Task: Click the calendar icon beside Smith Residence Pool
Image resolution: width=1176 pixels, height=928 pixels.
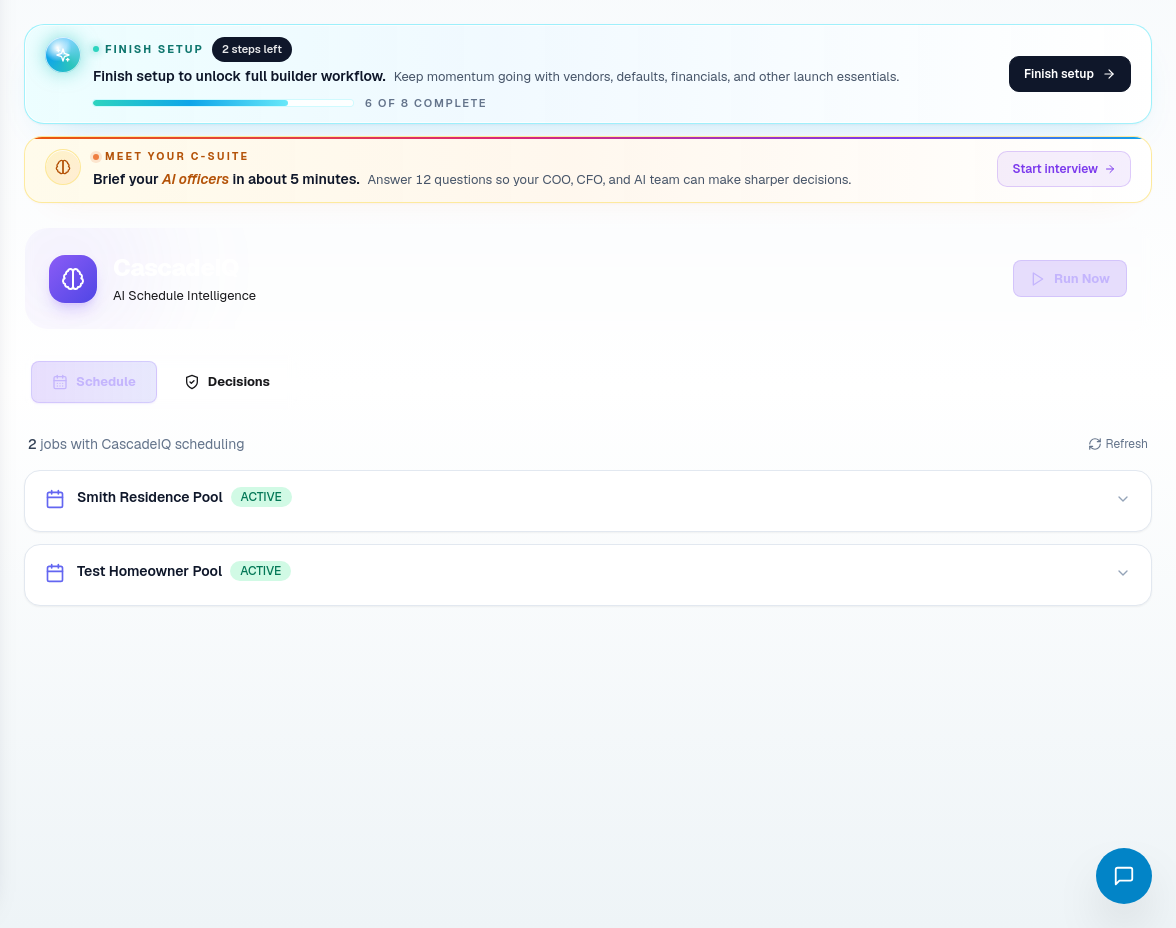Action: point(55,499)
